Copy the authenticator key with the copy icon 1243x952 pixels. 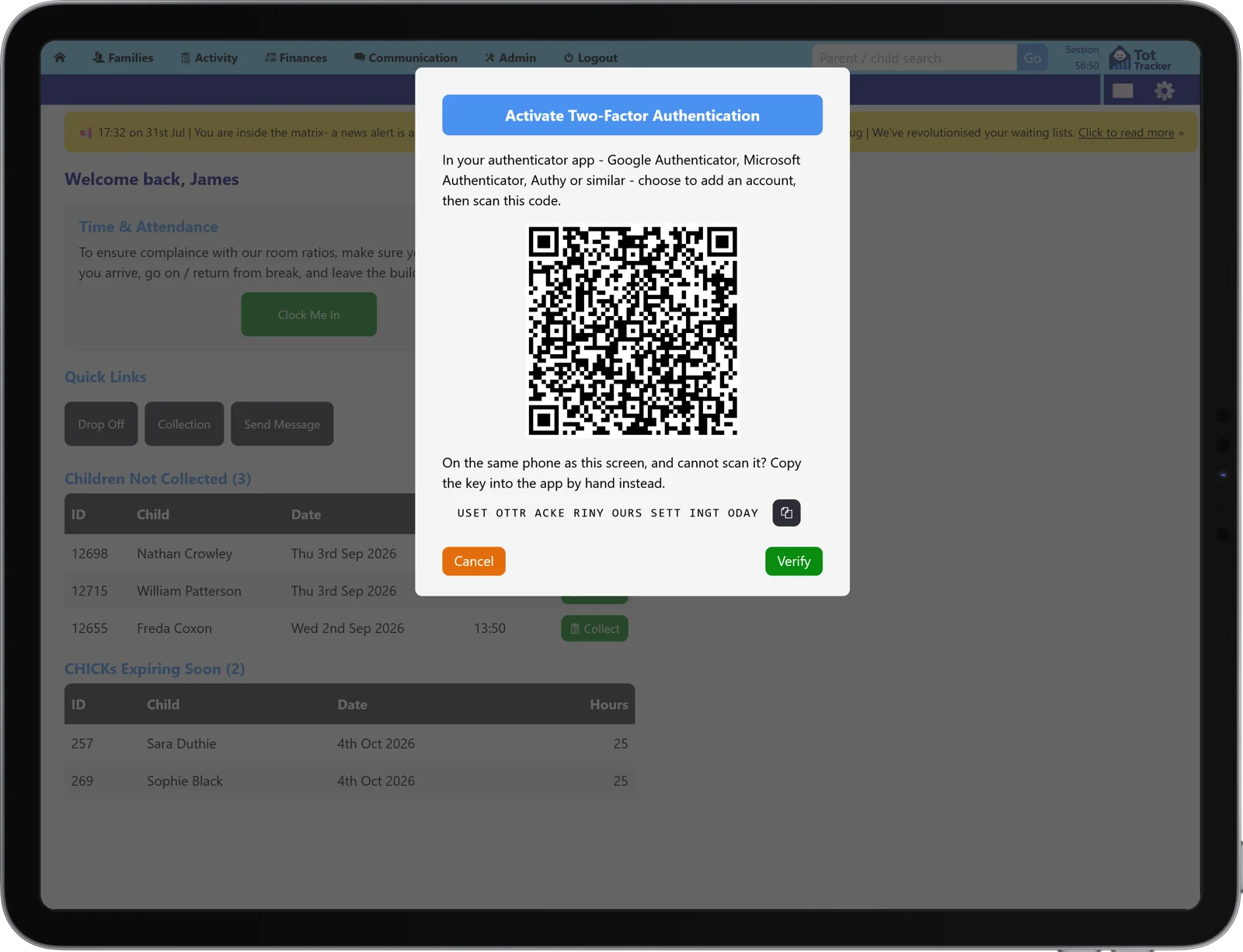click(x=786, y=512)
